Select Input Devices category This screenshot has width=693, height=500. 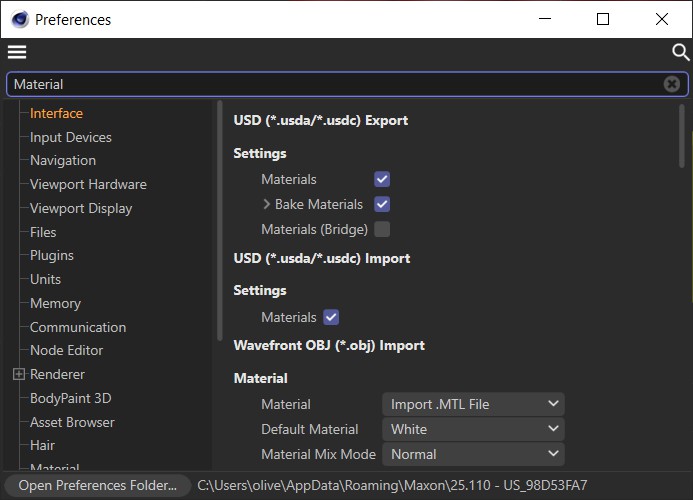[70, 137]
